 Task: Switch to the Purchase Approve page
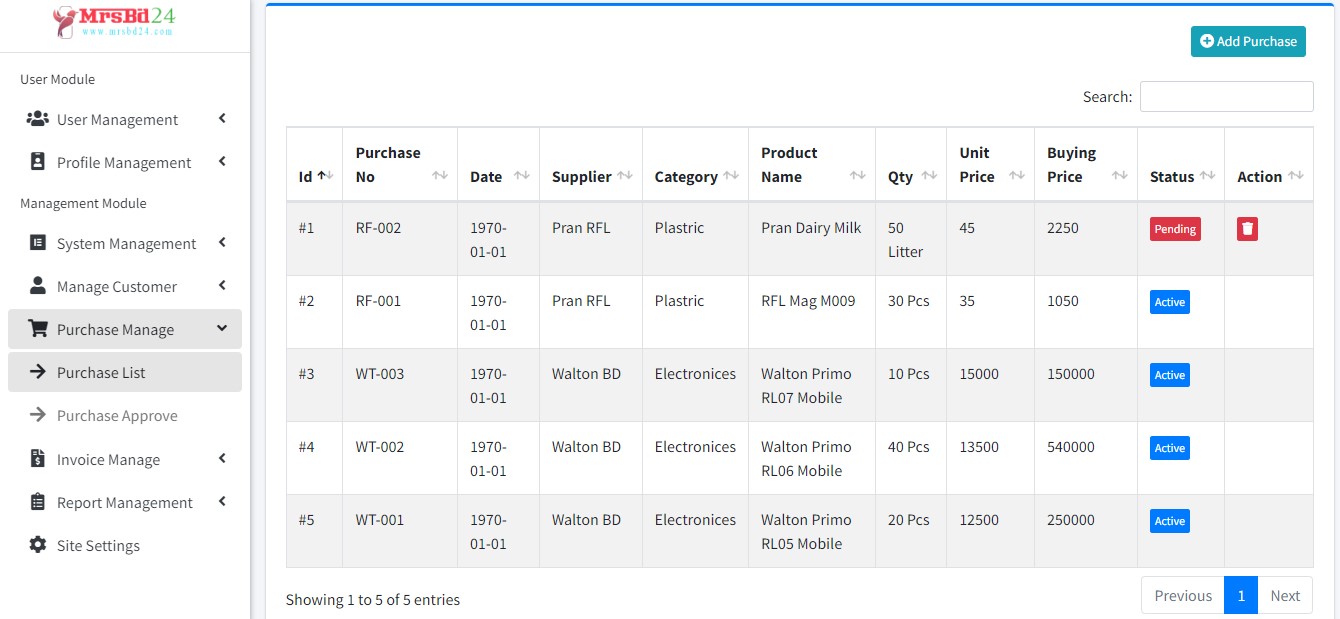[118, 415]
